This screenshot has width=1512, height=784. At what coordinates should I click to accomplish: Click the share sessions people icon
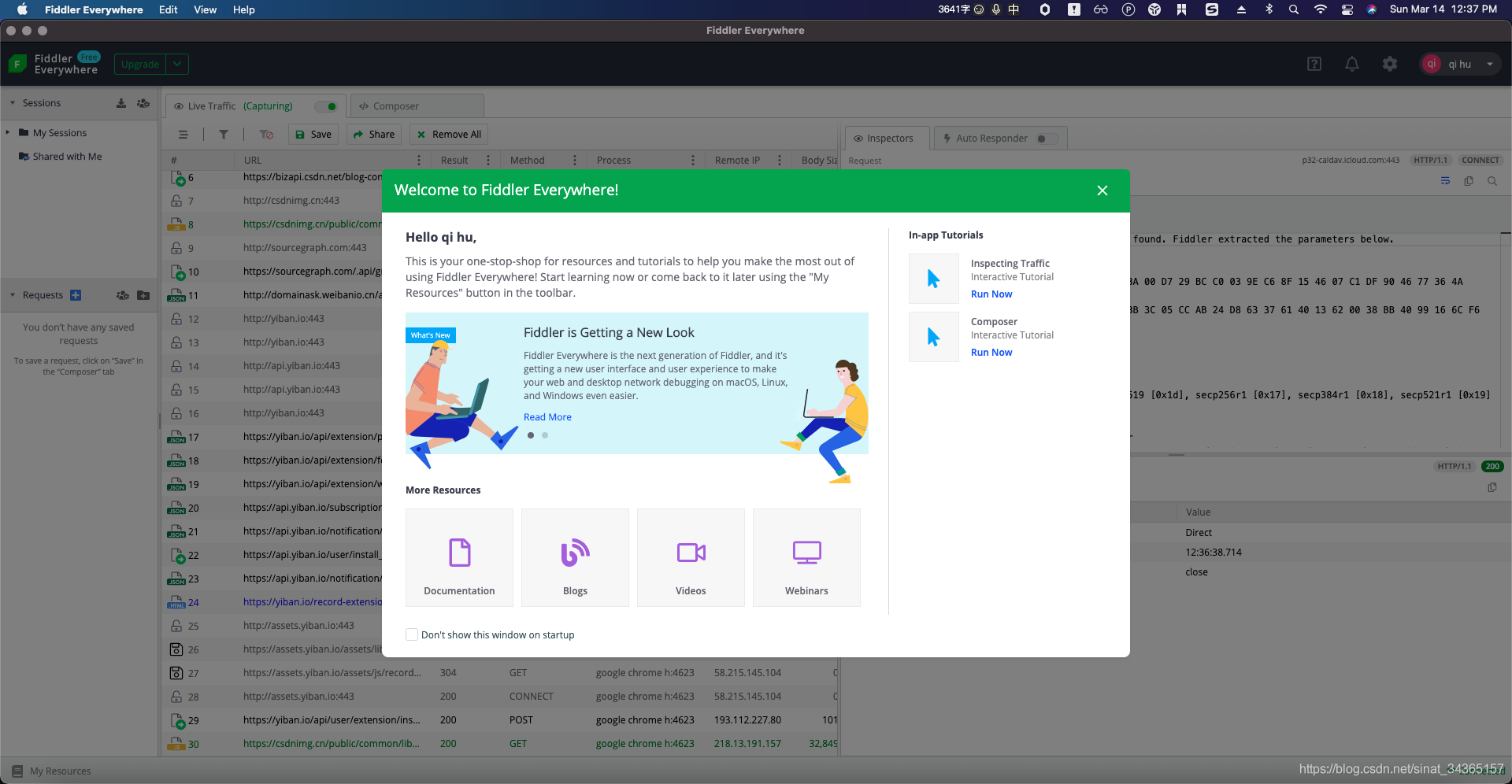click(x=143, y=103)
